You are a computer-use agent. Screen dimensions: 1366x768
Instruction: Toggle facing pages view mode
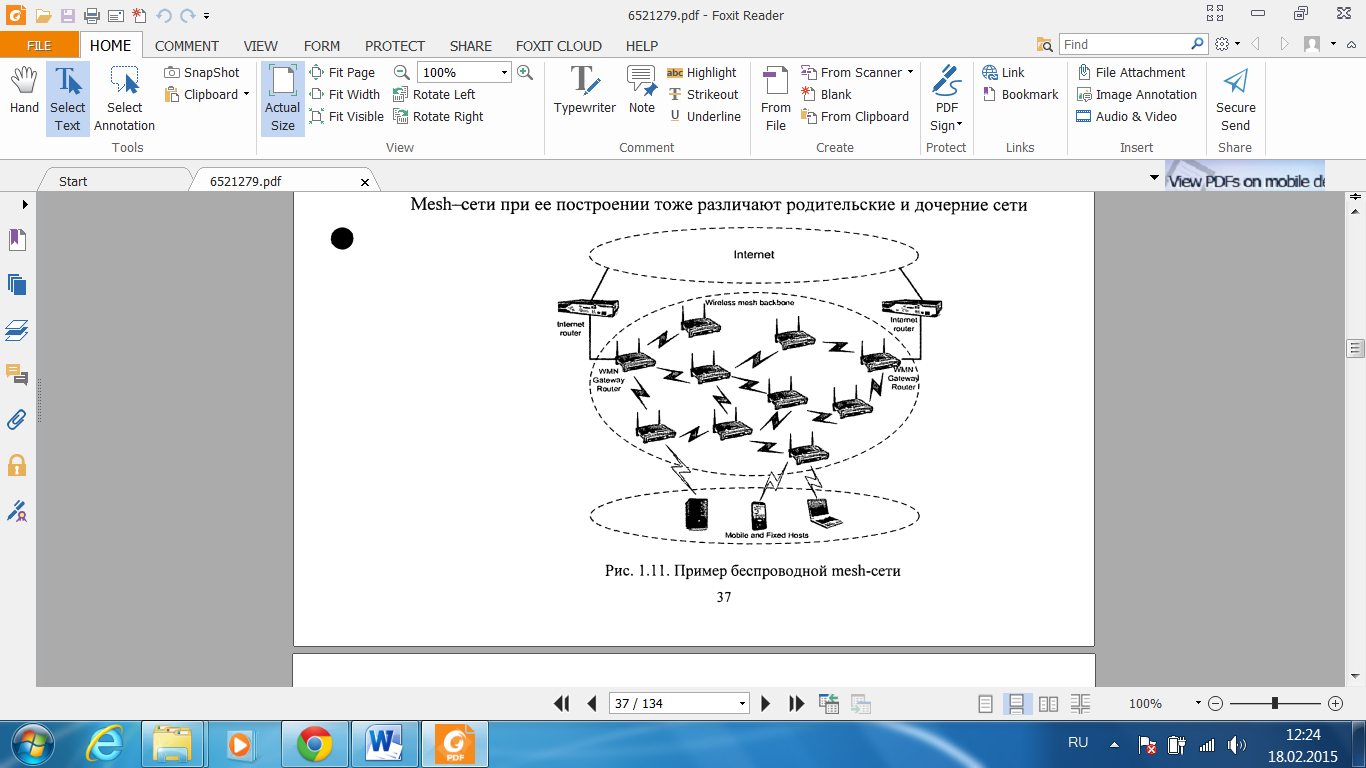(1048, 704)
